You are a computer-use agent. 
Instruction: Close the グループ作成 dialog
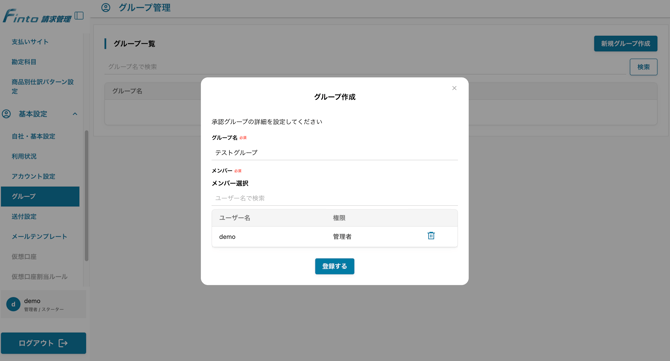454,88
